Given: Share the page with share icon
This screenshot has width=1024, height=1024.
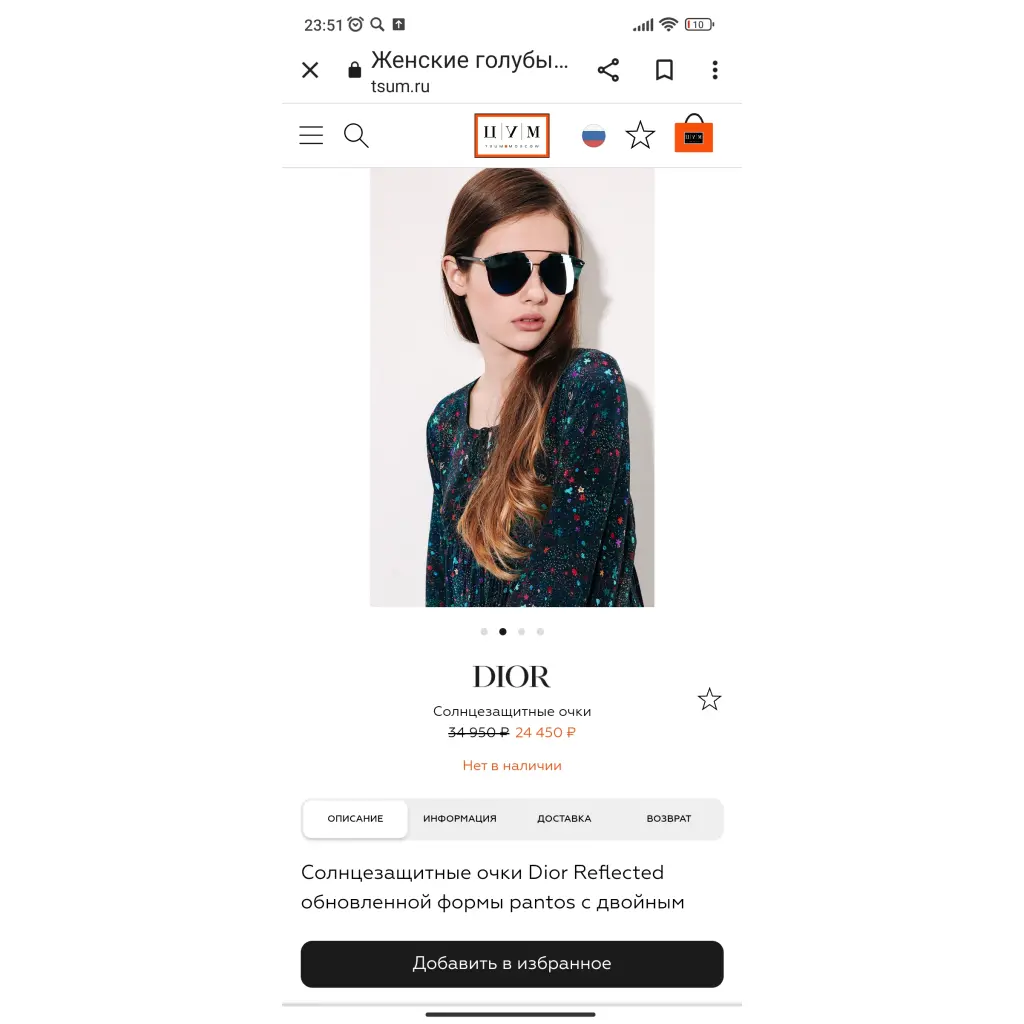Looking at the screenshot, I should pyautogui.click(x=608, y=70).
